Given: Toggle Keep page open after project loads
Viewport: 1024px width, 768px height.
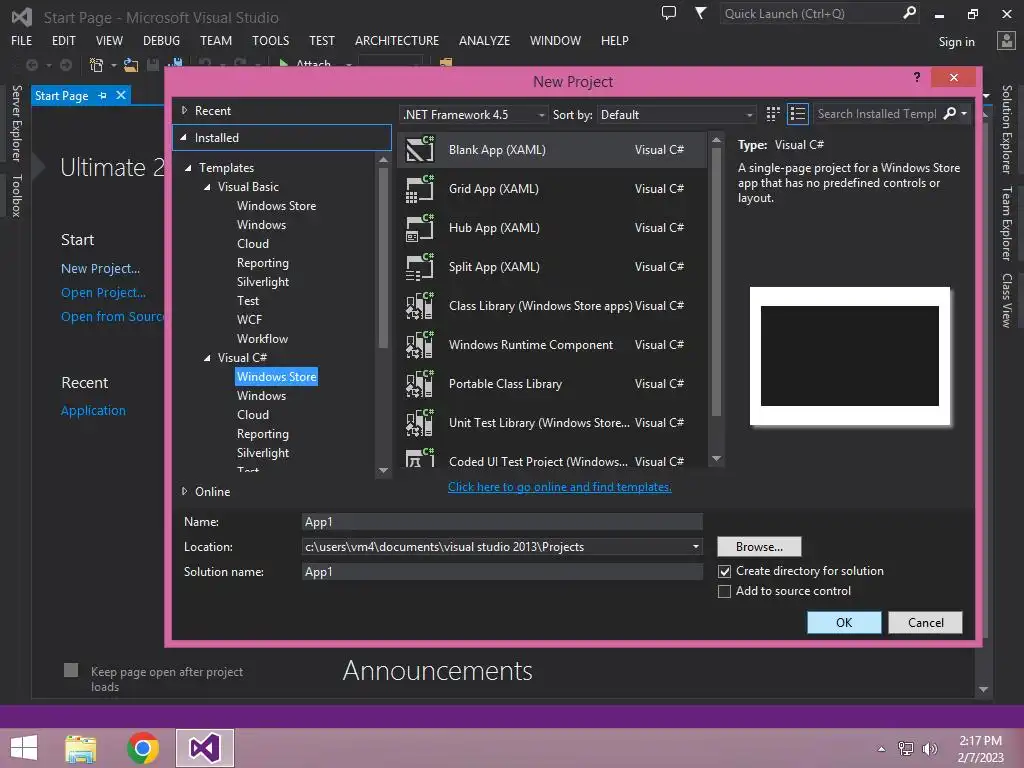Looking at the screenshot, I should click(x=71, y=670).
